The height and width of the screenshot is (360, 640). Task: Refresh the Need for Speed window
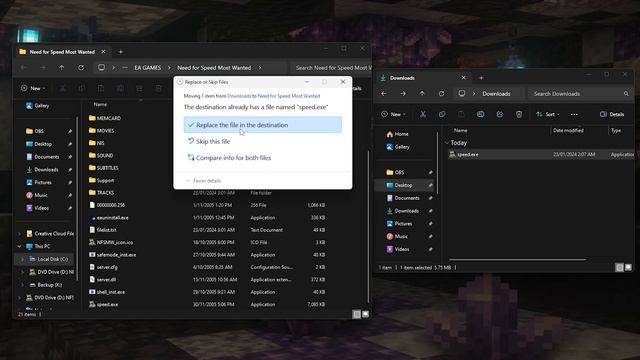coord(81,68)
